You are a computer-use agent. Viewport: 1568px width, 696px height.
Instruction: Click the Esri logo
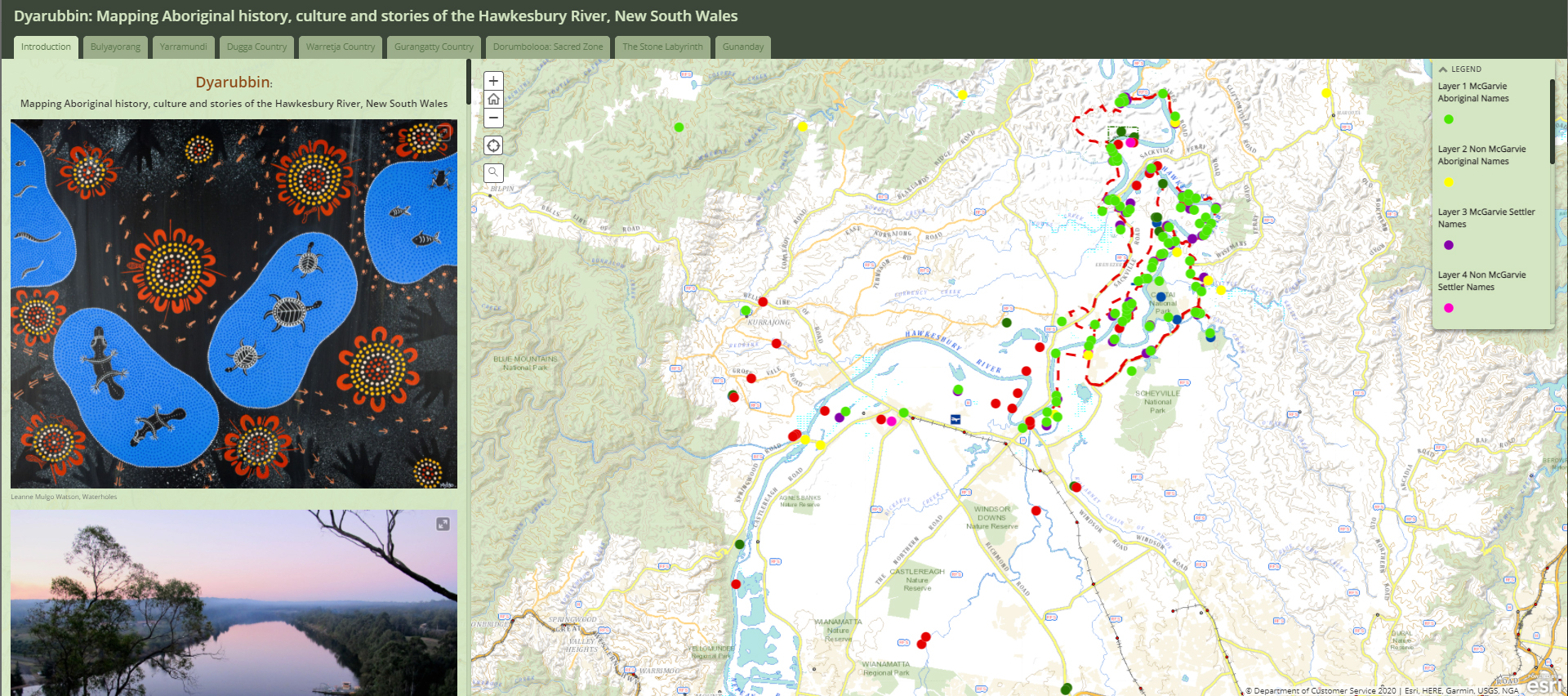click(1543, 685)
